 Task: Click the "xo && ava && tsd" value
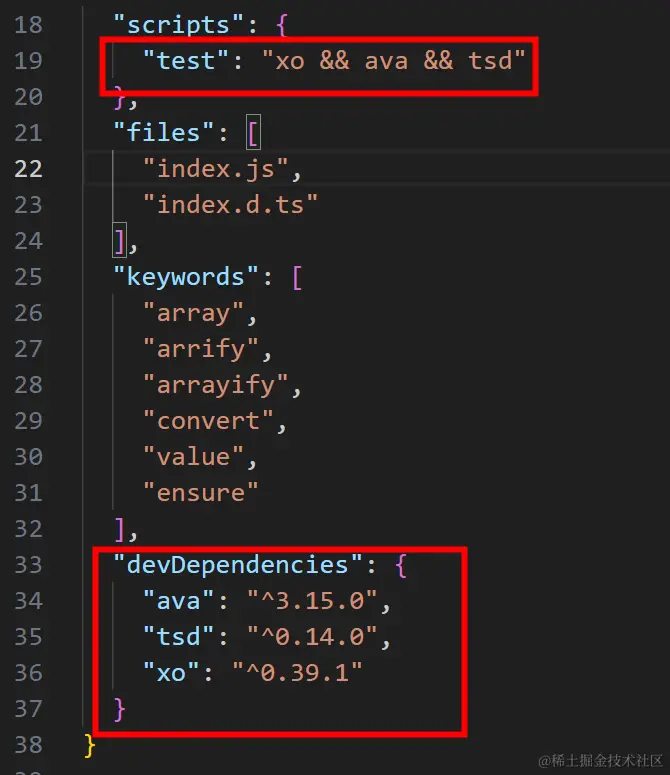click(393, 61)
